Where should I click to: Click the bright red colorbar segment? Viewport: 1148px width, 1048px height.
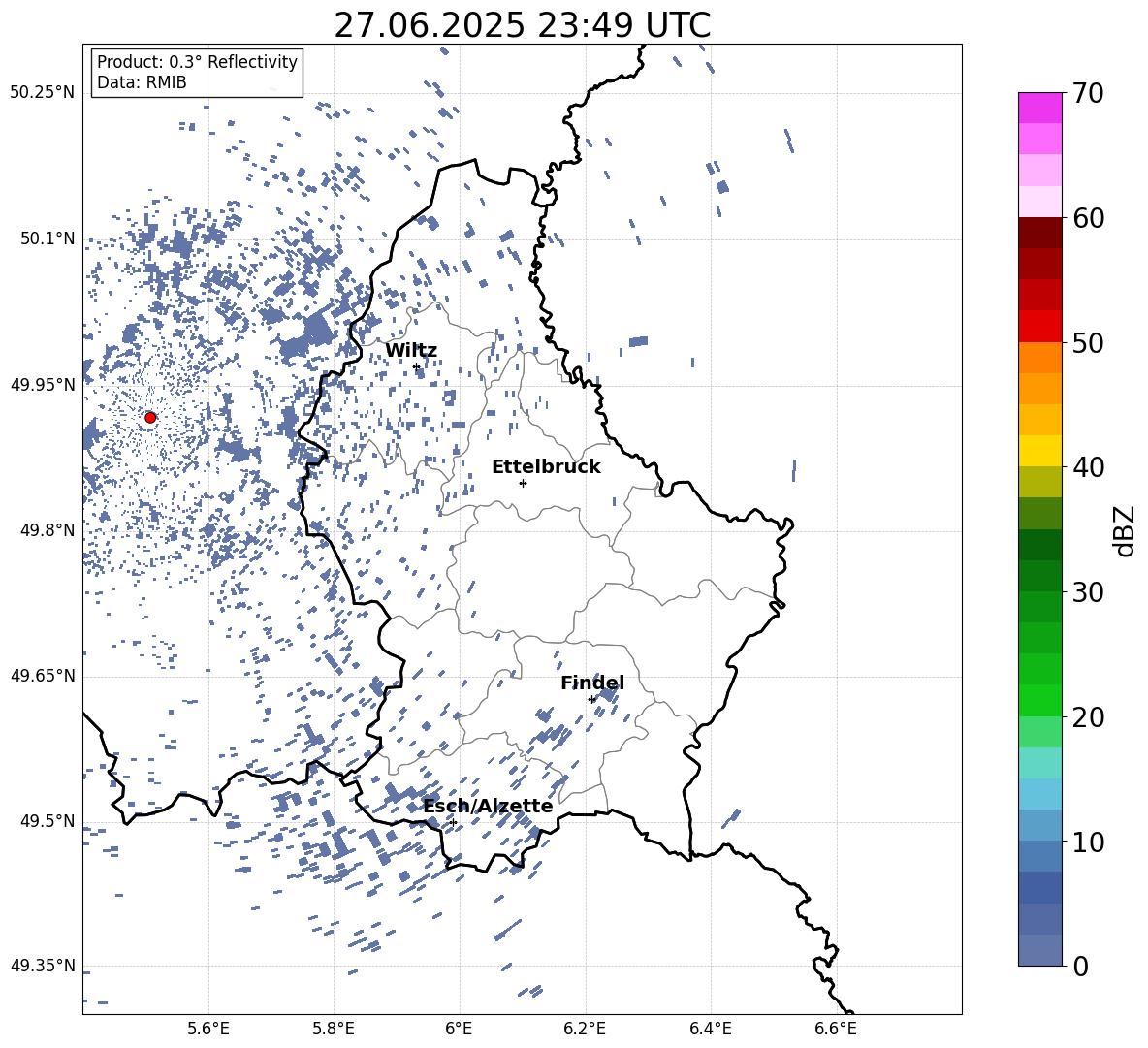(1039, 327)
